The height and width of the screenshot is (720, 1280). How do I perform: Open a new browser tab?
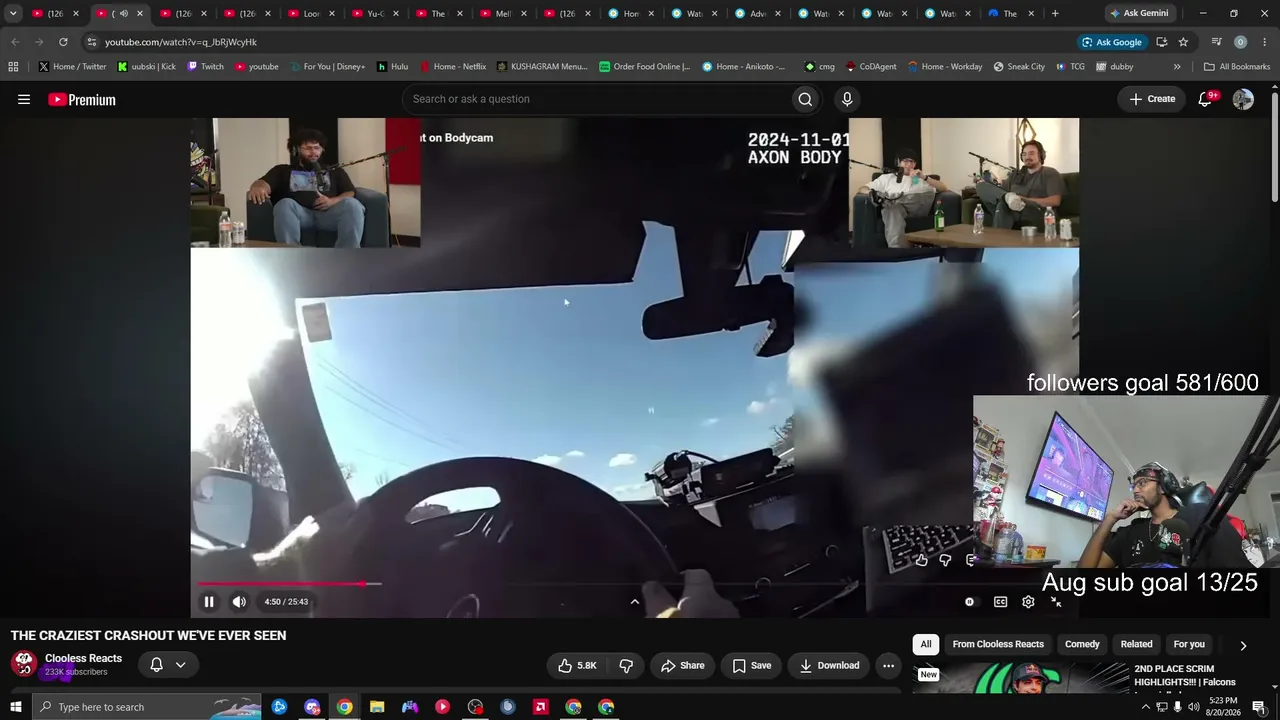coord(1055,13)
